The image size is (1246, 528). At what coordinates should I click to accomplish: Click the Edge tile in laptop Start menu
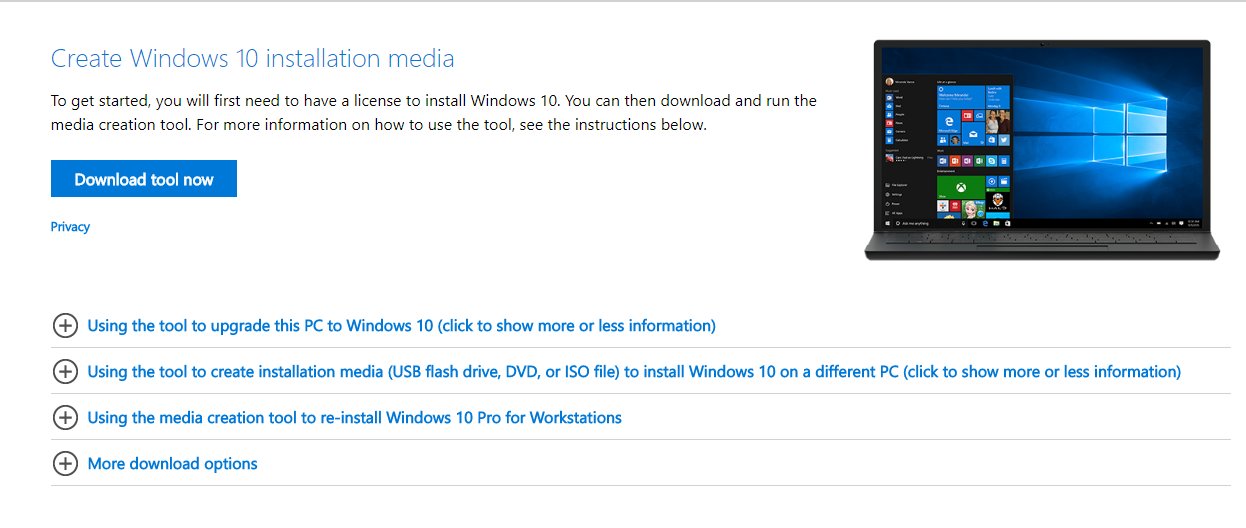tap(949, 122)
